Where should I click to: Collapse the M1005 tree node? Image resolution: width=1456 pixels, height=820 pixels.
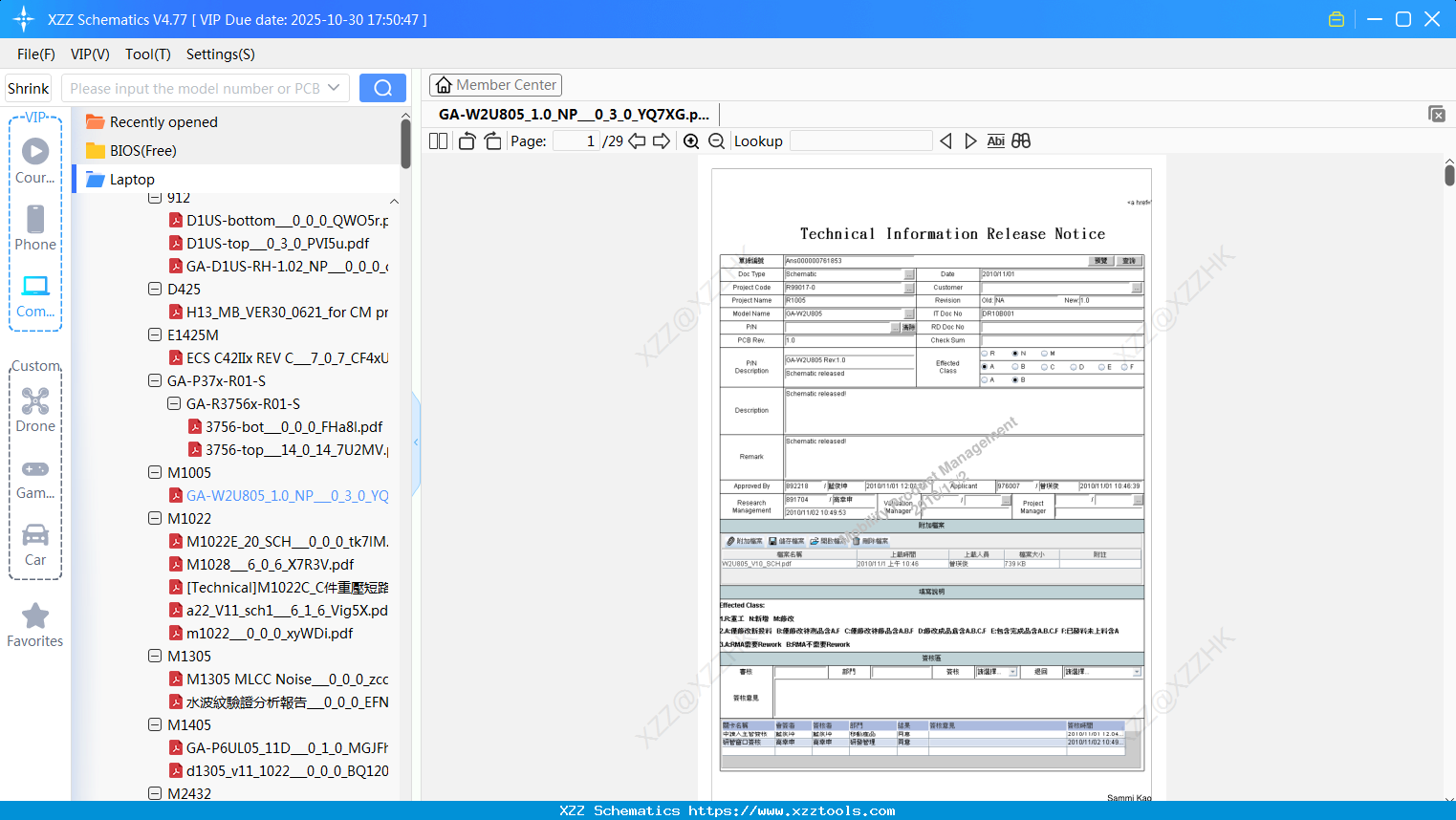coord(155,472)
